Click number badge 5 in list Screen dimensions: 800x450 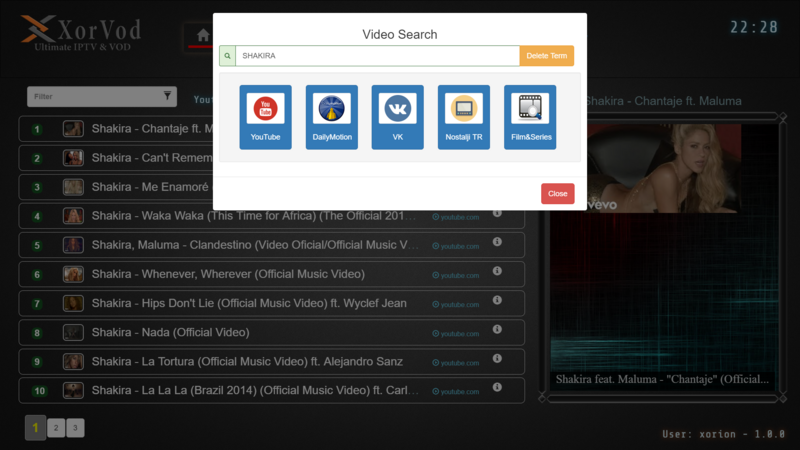(37, 245)
